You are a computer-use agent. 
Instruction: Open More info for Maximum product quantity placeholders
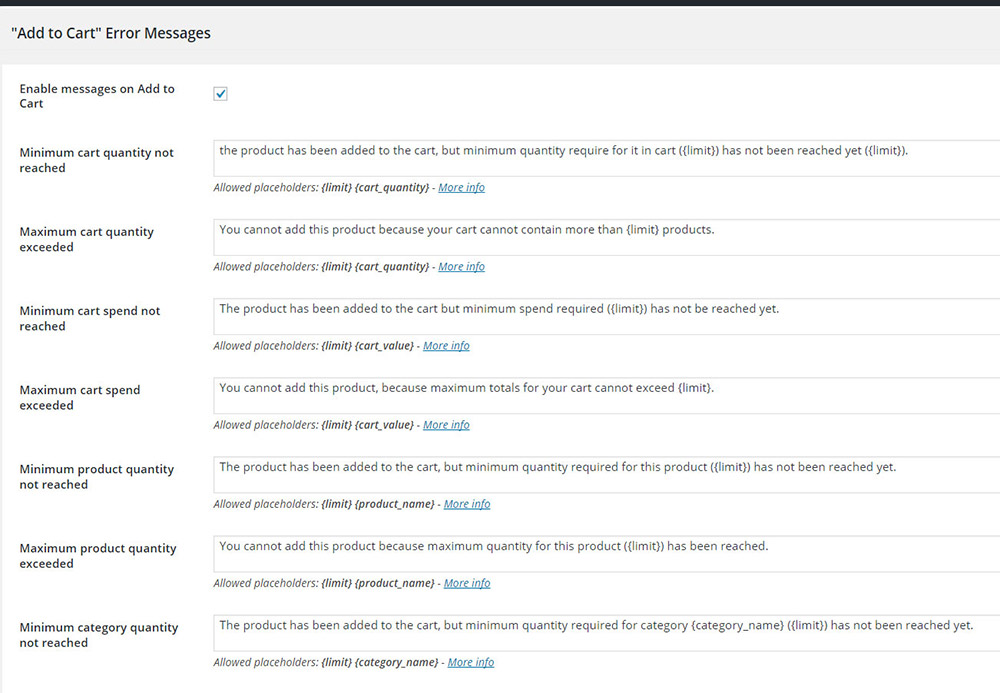(x=467, y=583)
